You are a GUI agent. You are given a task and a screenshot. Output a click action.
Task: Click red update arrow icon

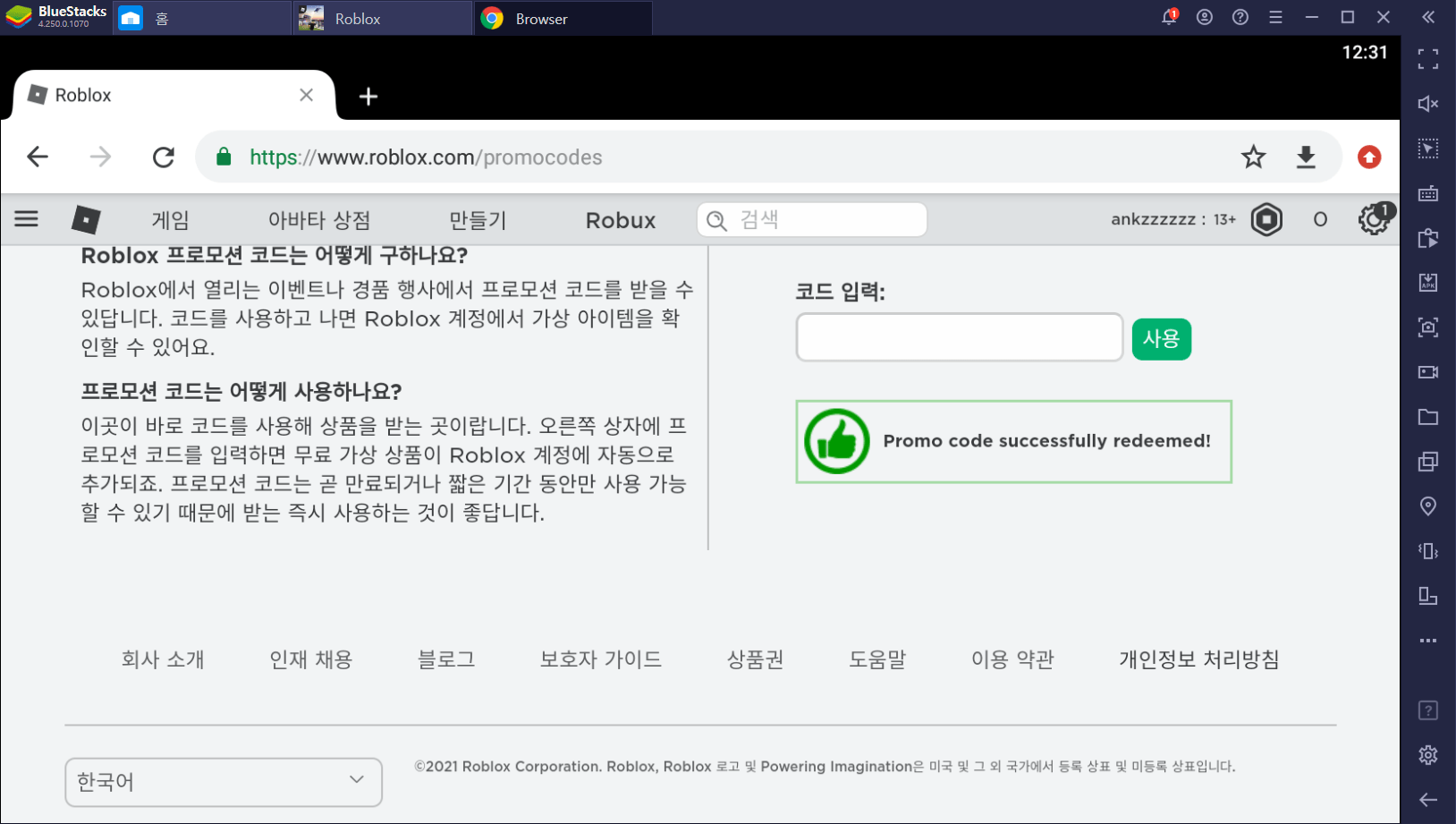click(1369, 157)
